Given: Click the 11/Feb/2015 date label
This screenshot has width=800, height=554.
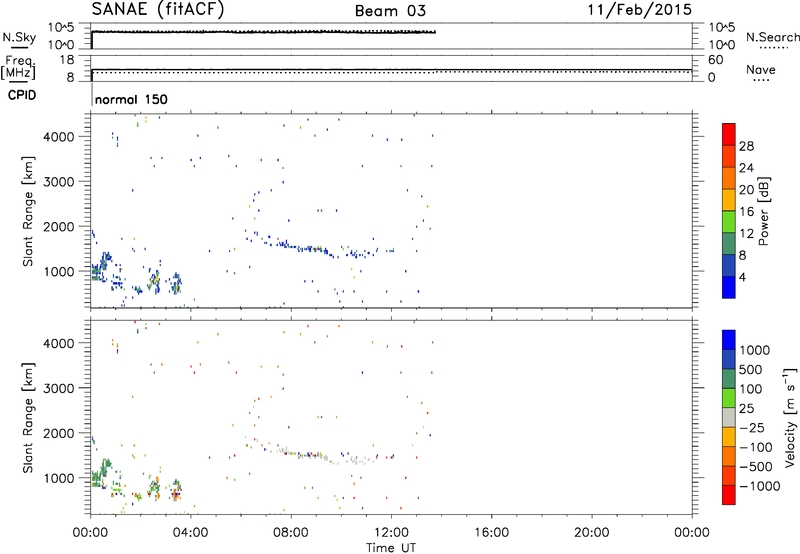Looking at the screenshot, I should 639,10.
